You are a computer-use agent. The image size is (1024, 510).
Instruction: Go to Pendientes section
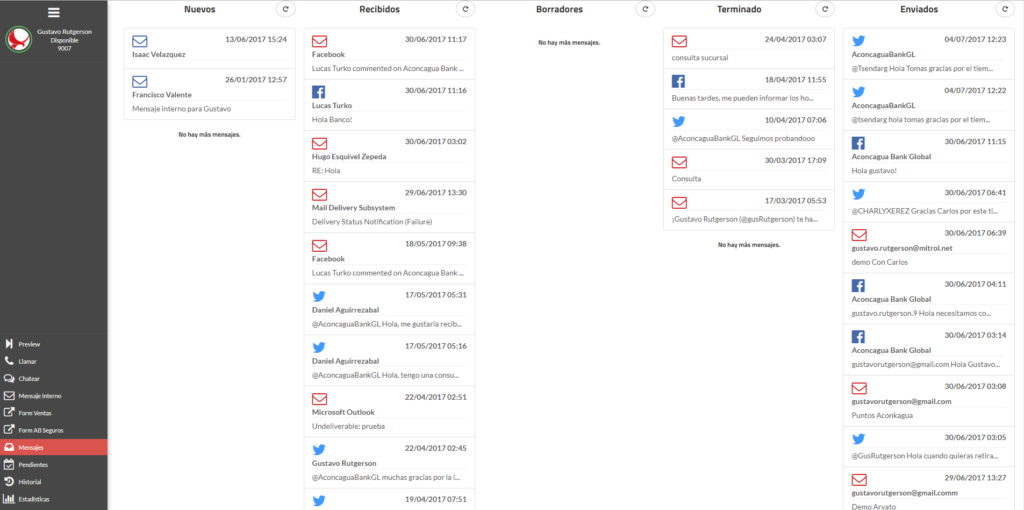pyautogui.click(x=33, y=465)
